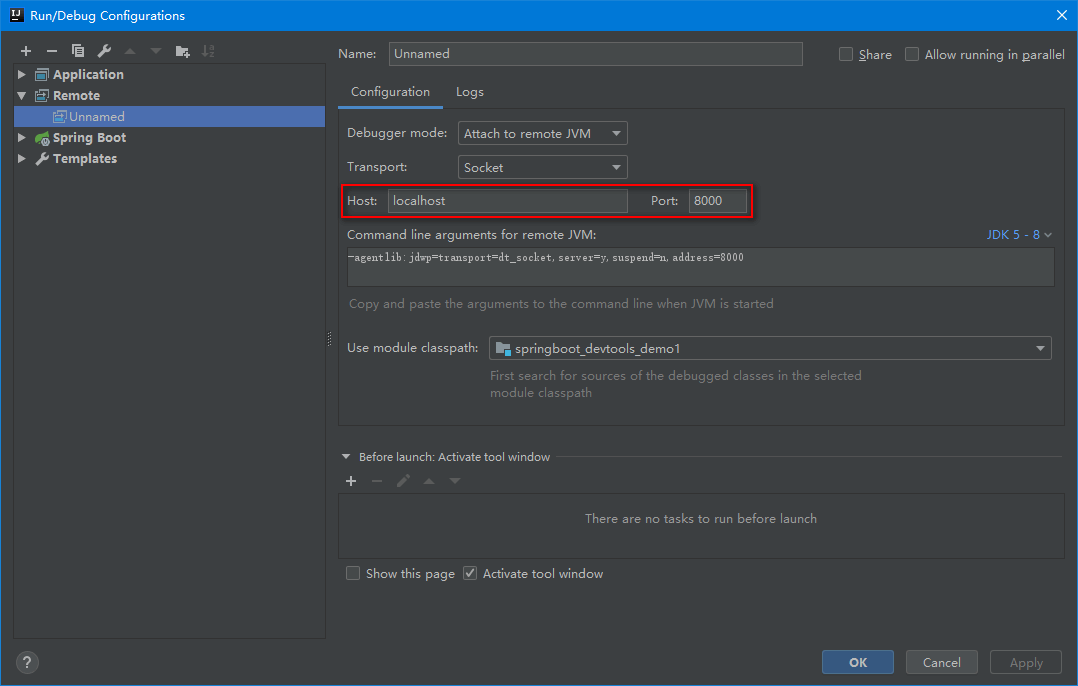1078x686 pixels.
Task: Click the wrench Edit Defaults icon
Action: tap(104, 51)
